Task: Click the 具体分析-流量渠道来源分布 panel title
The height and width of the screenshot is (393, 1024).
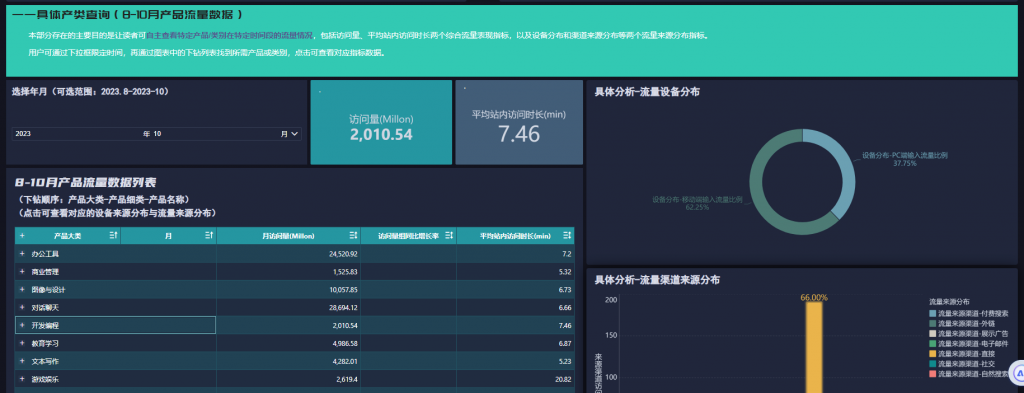Action: (x=657, y=279)
